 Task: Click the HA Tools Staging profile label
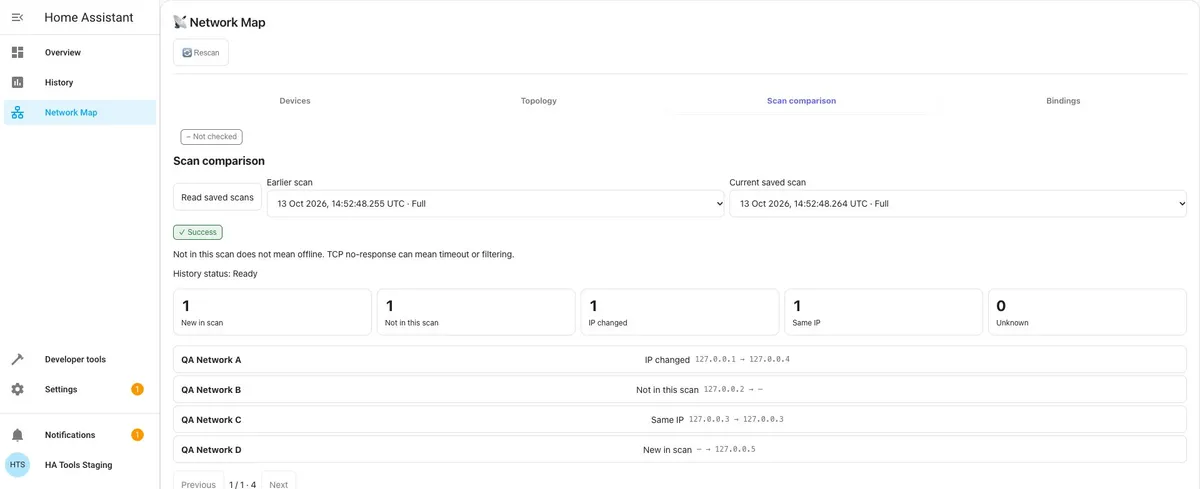point(78,465)
